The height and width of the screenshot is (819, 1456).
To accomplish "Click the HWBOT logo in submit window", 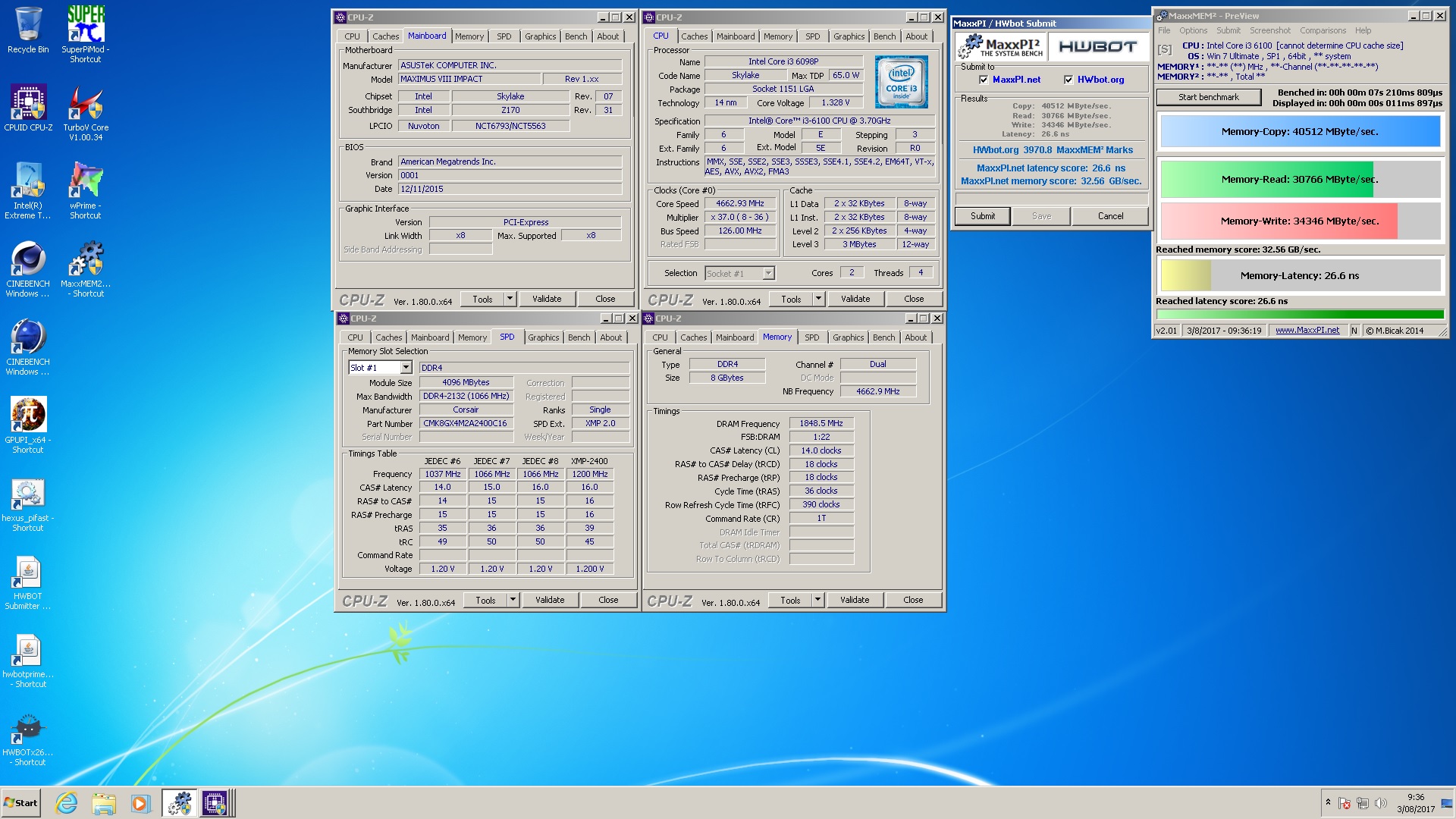I will click(x=1097, y=47).
